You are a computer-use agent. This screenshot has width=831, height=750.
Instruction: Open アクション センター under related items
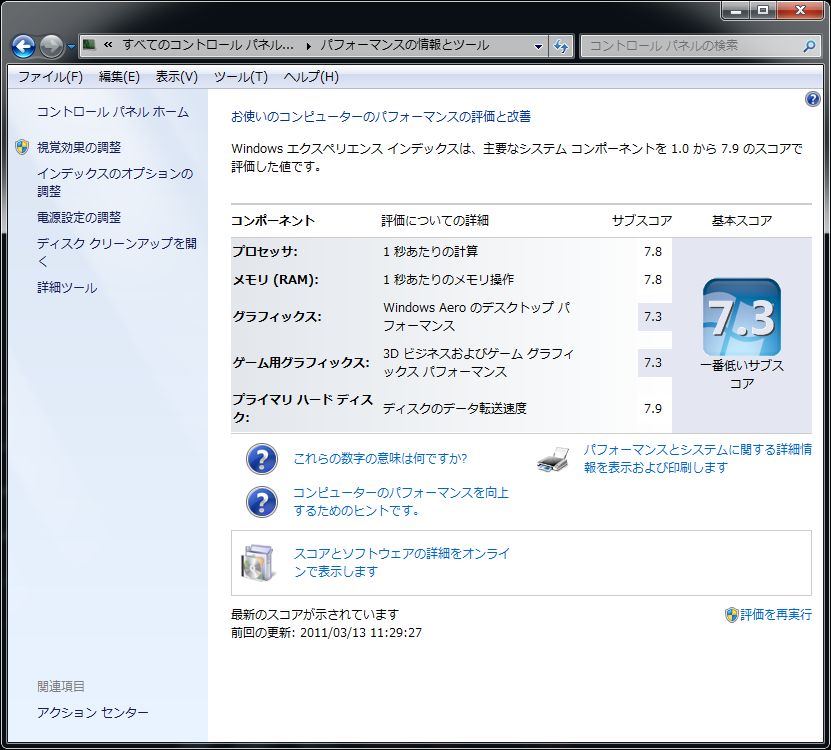point(93,712)
